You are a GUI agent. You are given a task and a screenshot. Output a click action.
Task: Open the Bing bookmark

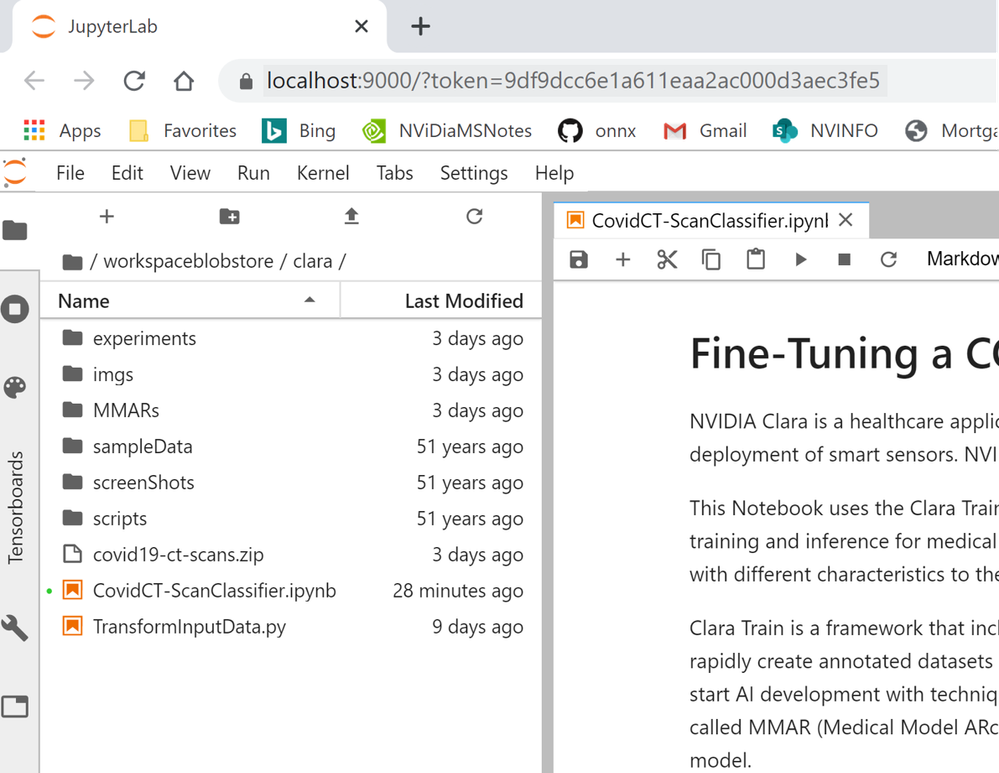299,131
